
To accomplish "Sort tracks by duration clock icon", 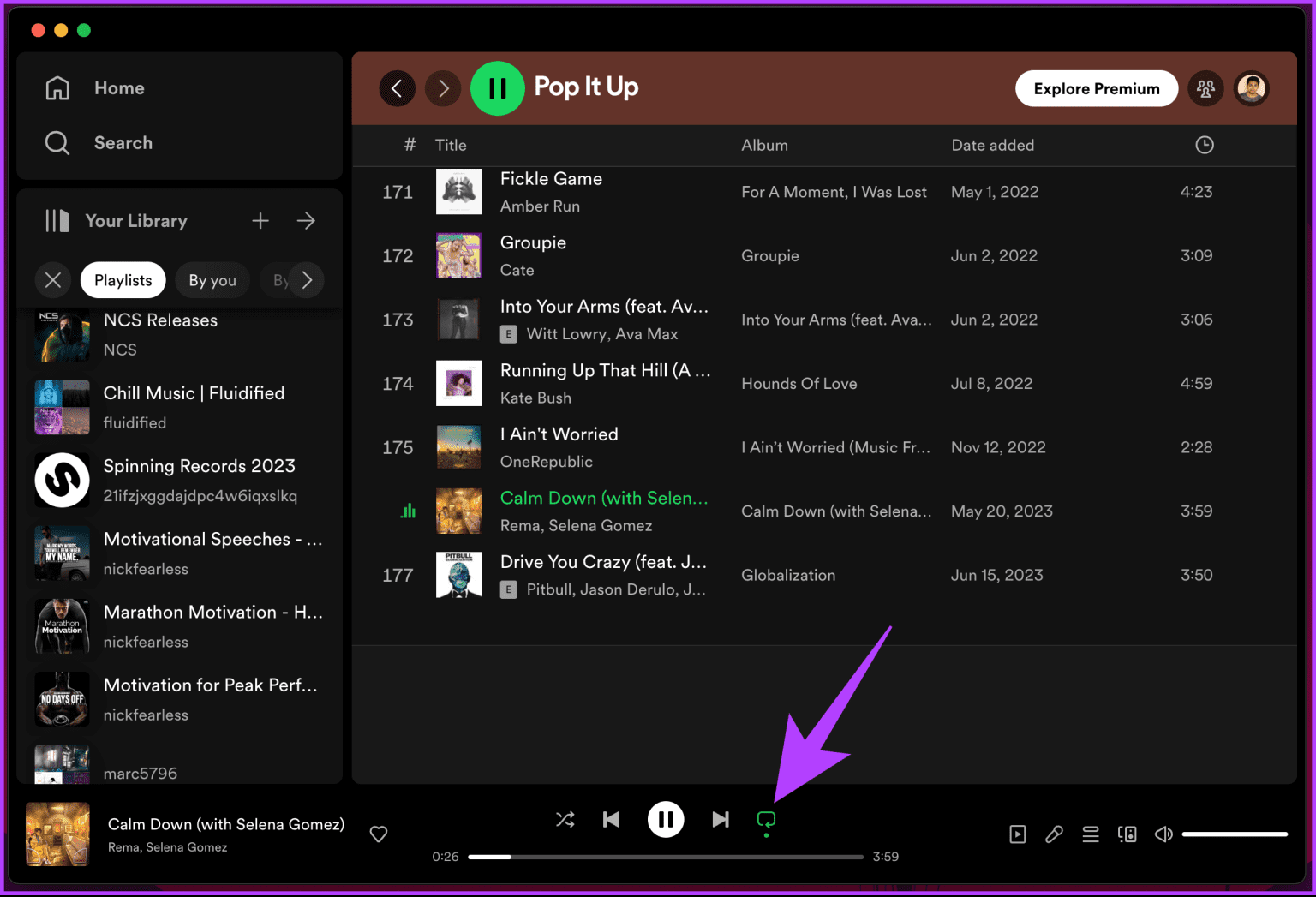I will pos(1205,145).
